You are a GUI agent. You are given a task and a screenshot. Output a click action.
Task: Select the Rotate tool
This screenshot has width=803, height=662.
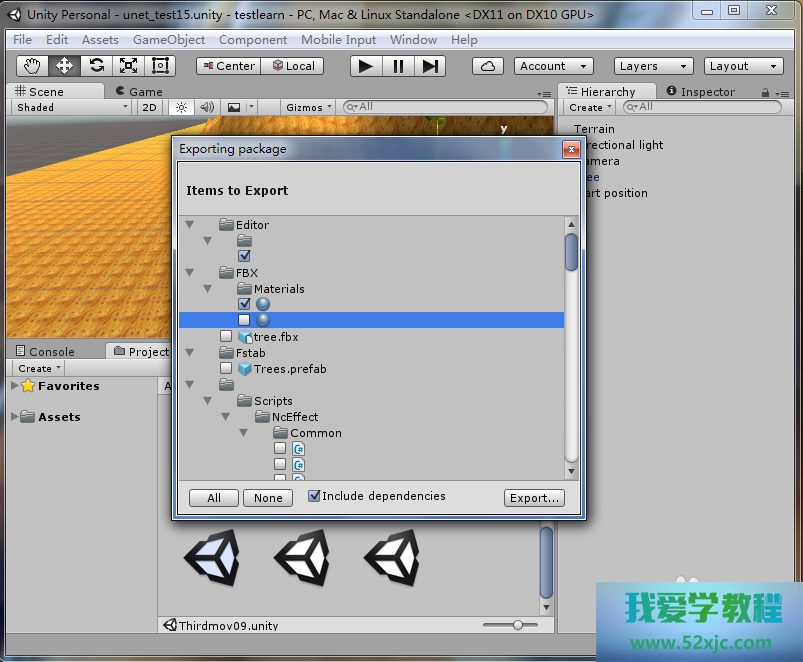(96, 66)
